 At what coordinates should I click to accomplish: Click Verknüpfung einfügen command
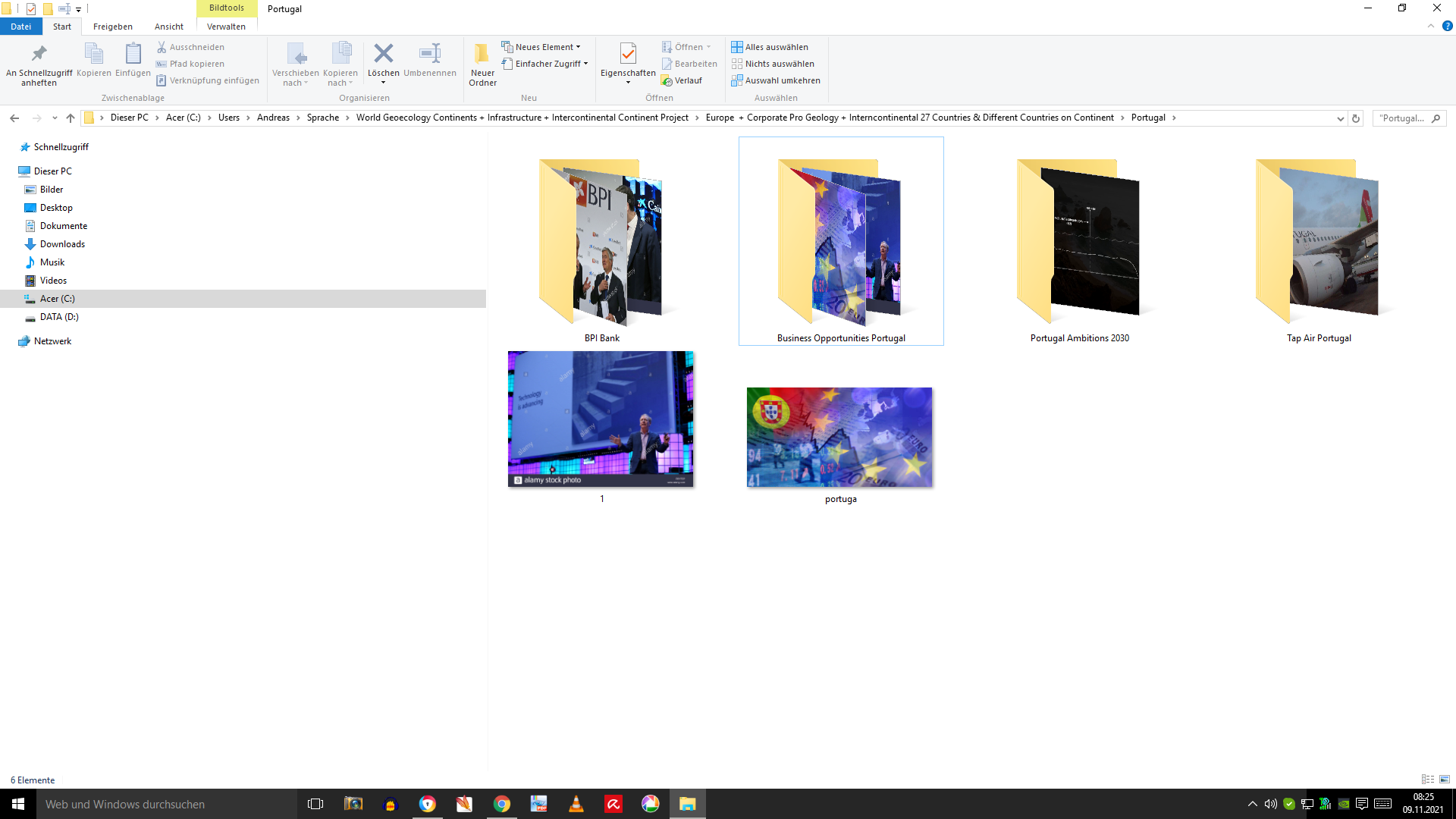coord(208,80)
